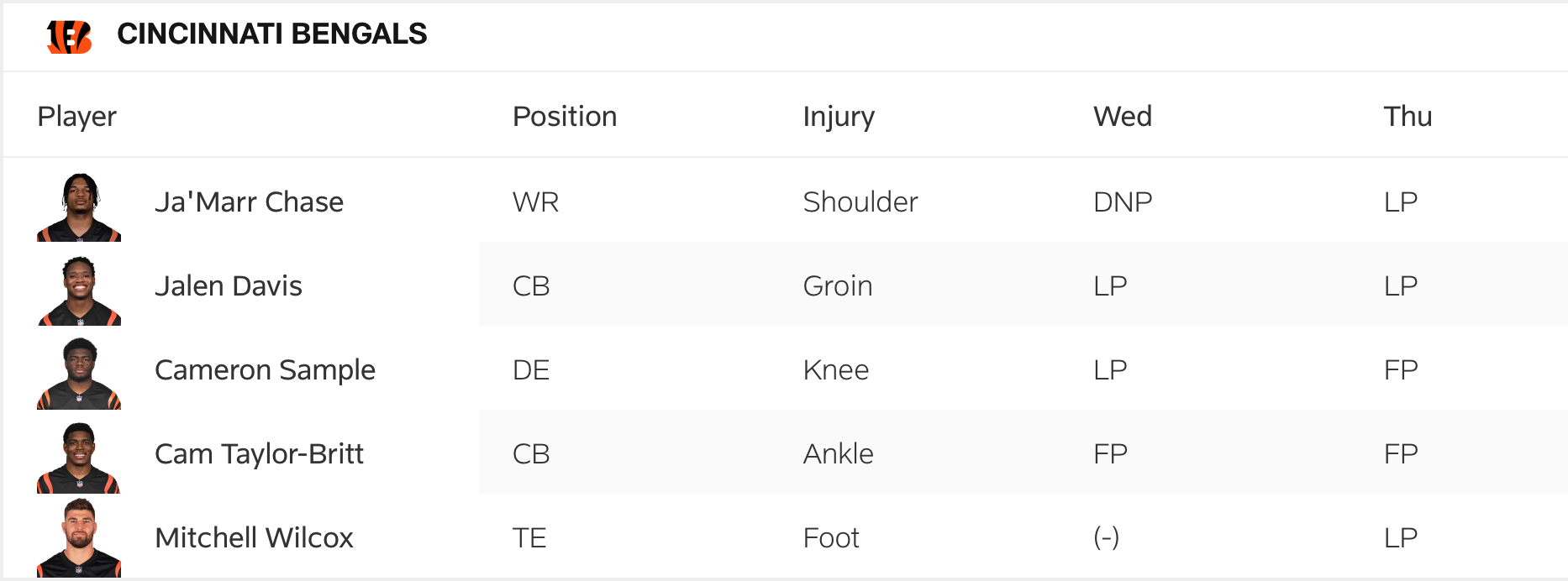Image resolution: width=1568 pixels, height=581 pixels.
Task: Open Cam Taylor-Britt's profile link
Action: (x=259, y=454)
